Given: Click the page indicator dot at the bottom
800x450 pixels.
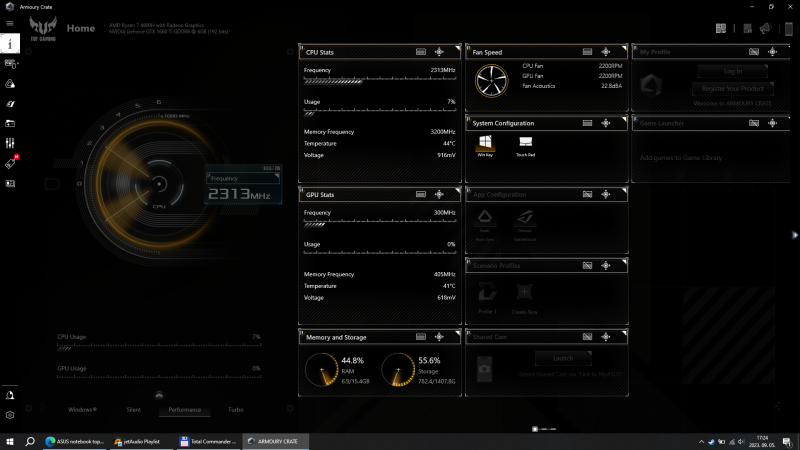Looking at the screenshot, I should coord(535,429).
